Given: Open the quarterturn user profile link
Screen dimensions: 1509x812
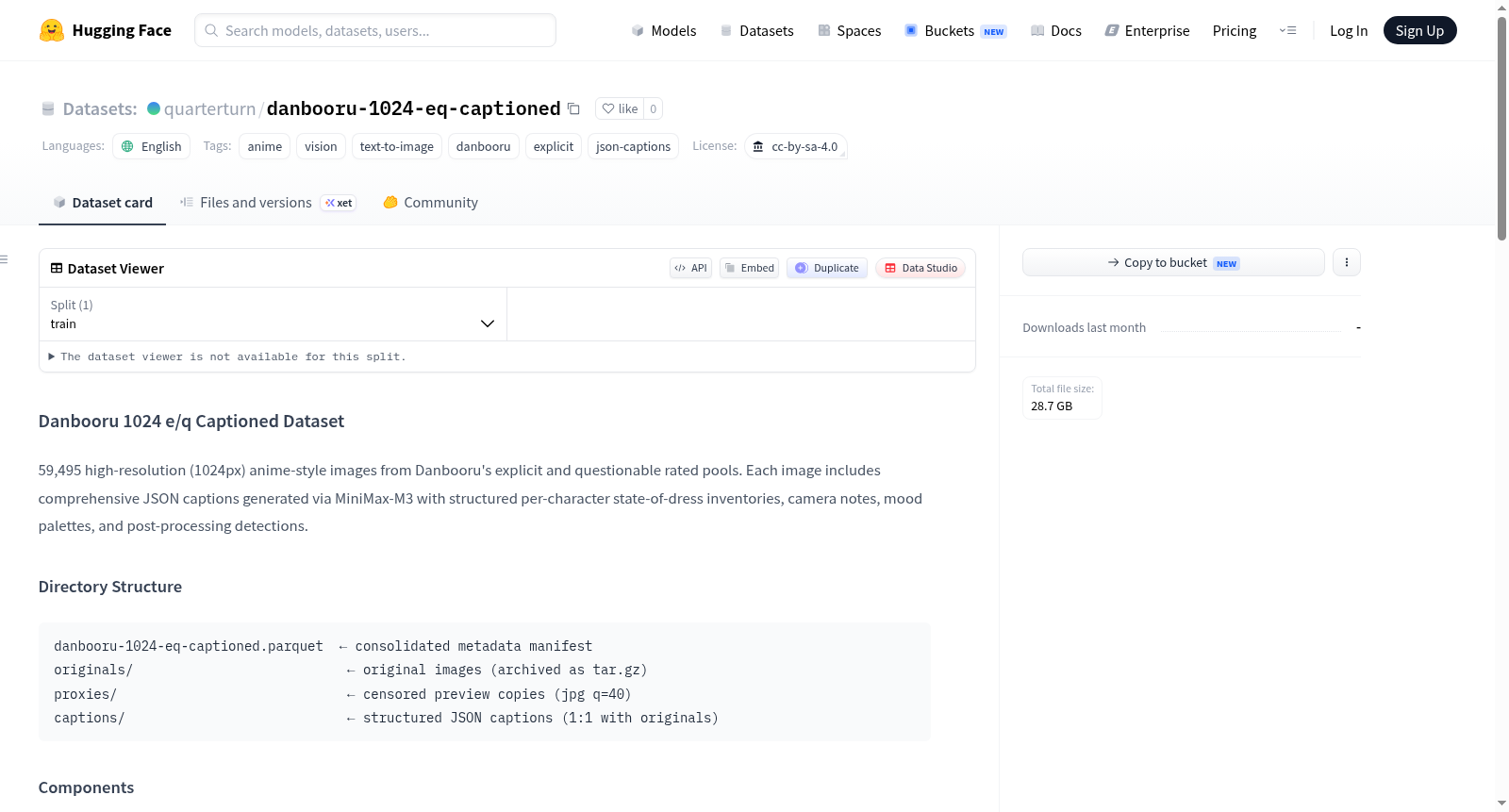Looking at the screenshot, I should (x=209, y=108).
